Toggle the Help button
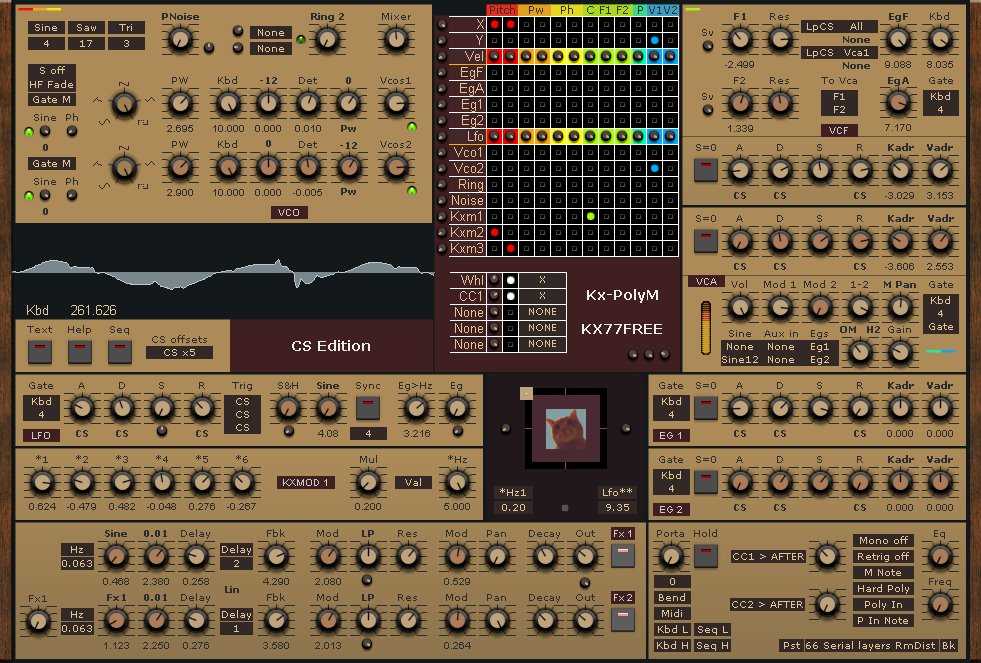Viewport: 981px width, 663px height. click(x=79, y=351)
